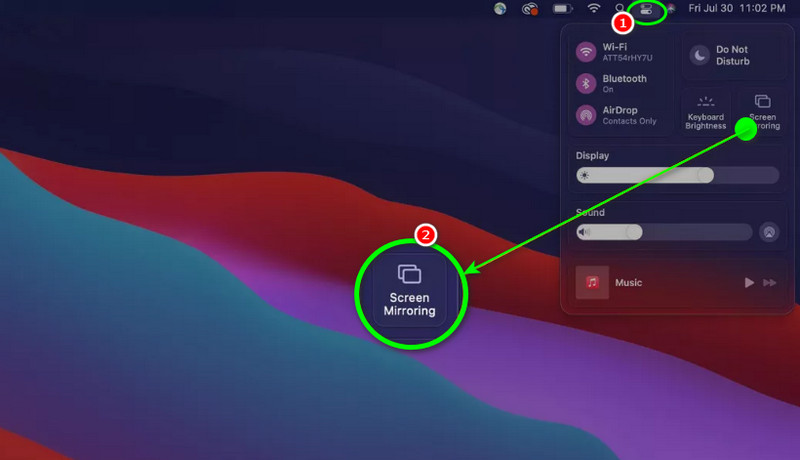800x460 pixels.
Task: Click the battery icon in the menu bar
Action: (x=563, y=9)
